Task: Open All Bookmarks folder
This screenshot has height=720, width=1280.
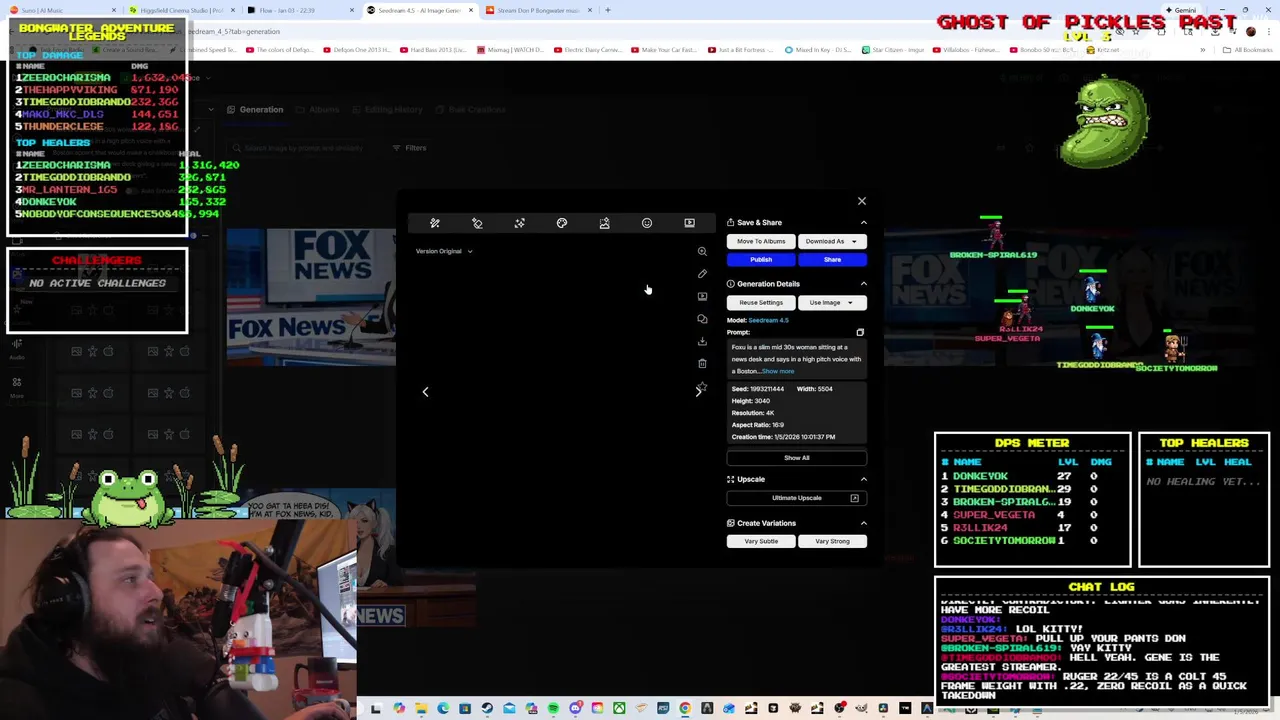Action: (1248, 50)
